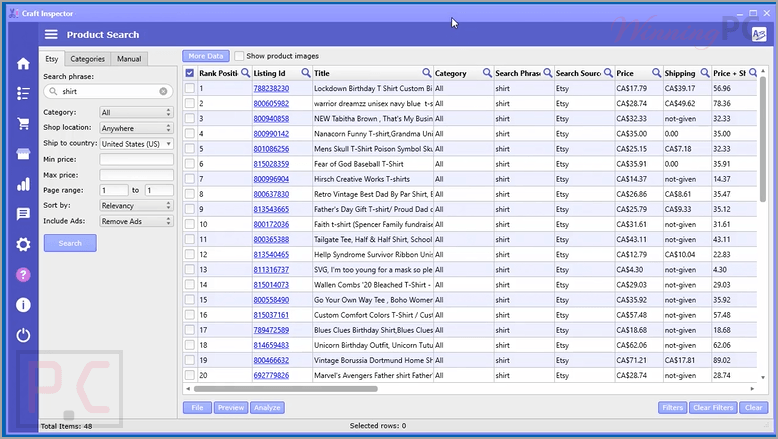Filter the Rank Position column using magnifier
The width and height of the screenshot is (778, 439).
click(x=245, y=73)
